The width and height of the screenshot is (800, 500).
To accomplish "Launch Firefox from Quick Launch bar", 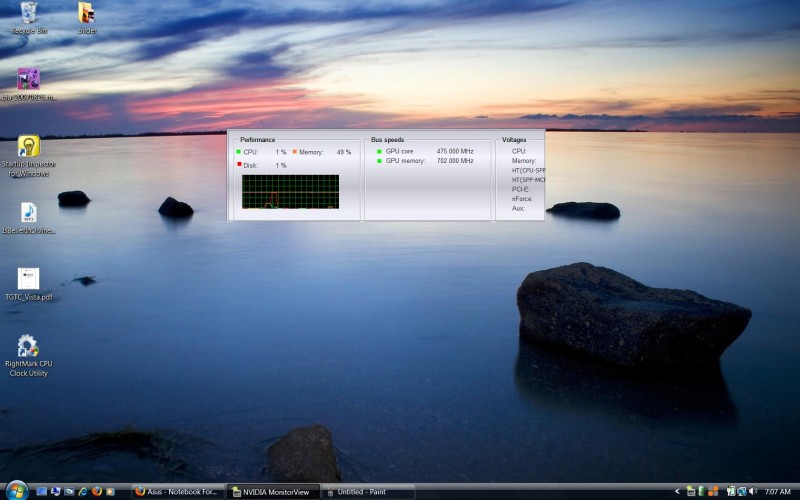I will 97,491.
